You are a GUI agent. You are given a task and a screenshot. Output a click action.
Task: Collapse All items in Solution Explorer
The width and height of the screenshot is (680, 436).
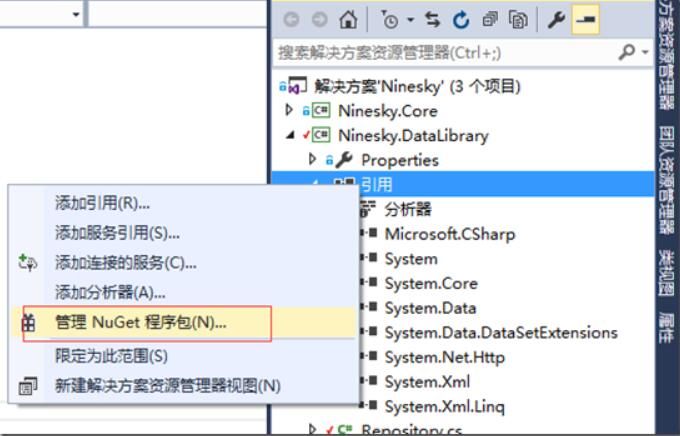point(490,20)
